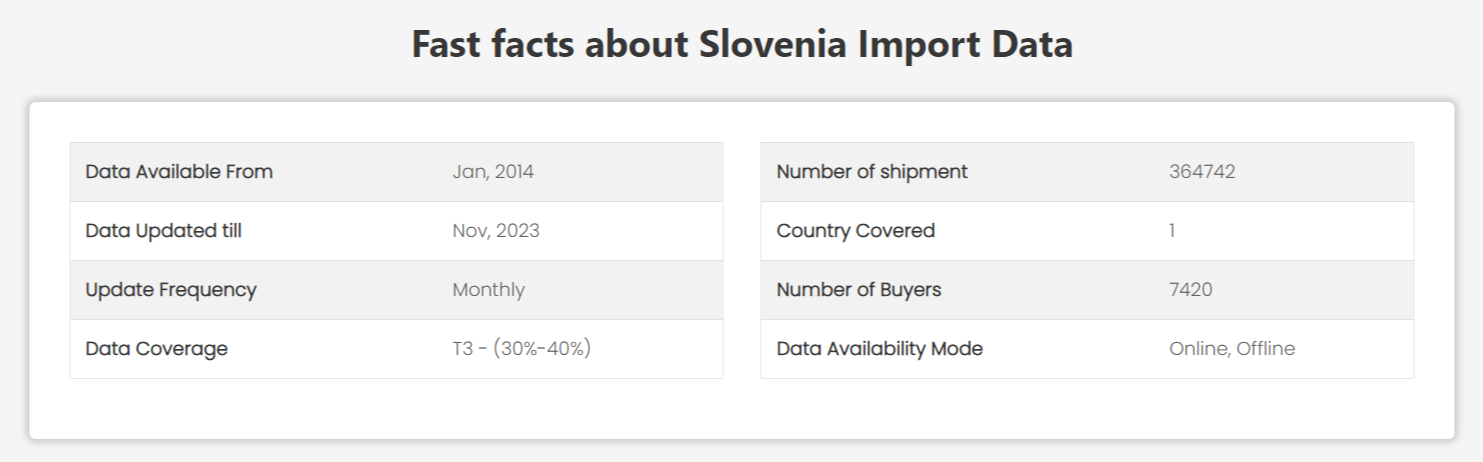
Task: Click the 'Fast facts about Slovenia Import Data' heading
Action: click(742, 45)
